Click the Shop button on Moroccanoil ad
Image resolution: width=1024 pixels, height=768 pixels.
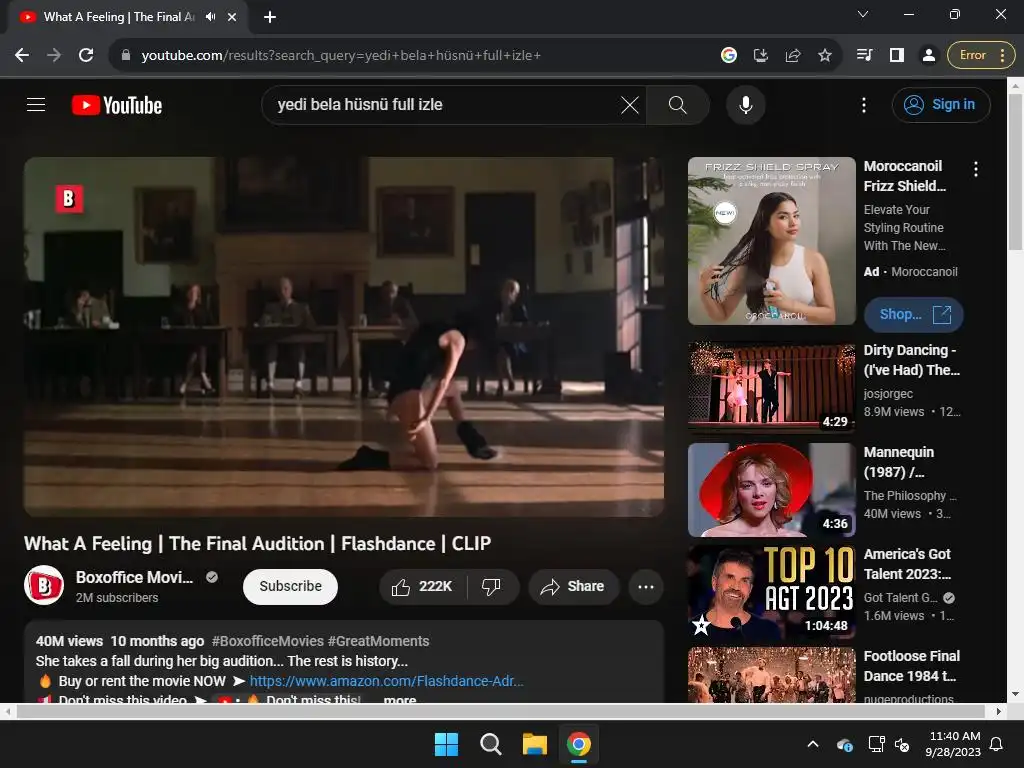click(x=914, y=315)
